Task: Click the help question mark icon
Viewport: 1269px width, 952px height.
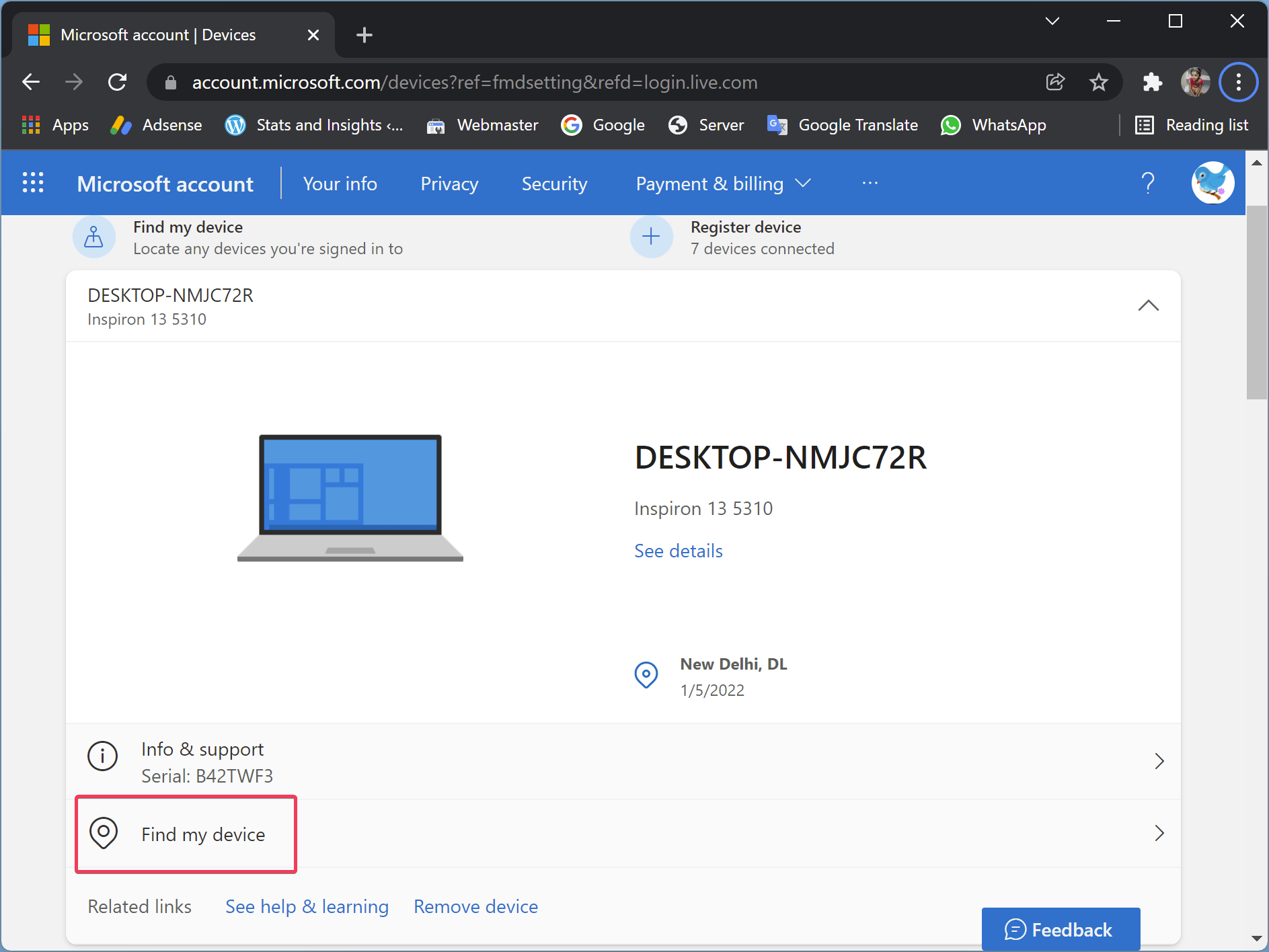Action: (1148, 182)
